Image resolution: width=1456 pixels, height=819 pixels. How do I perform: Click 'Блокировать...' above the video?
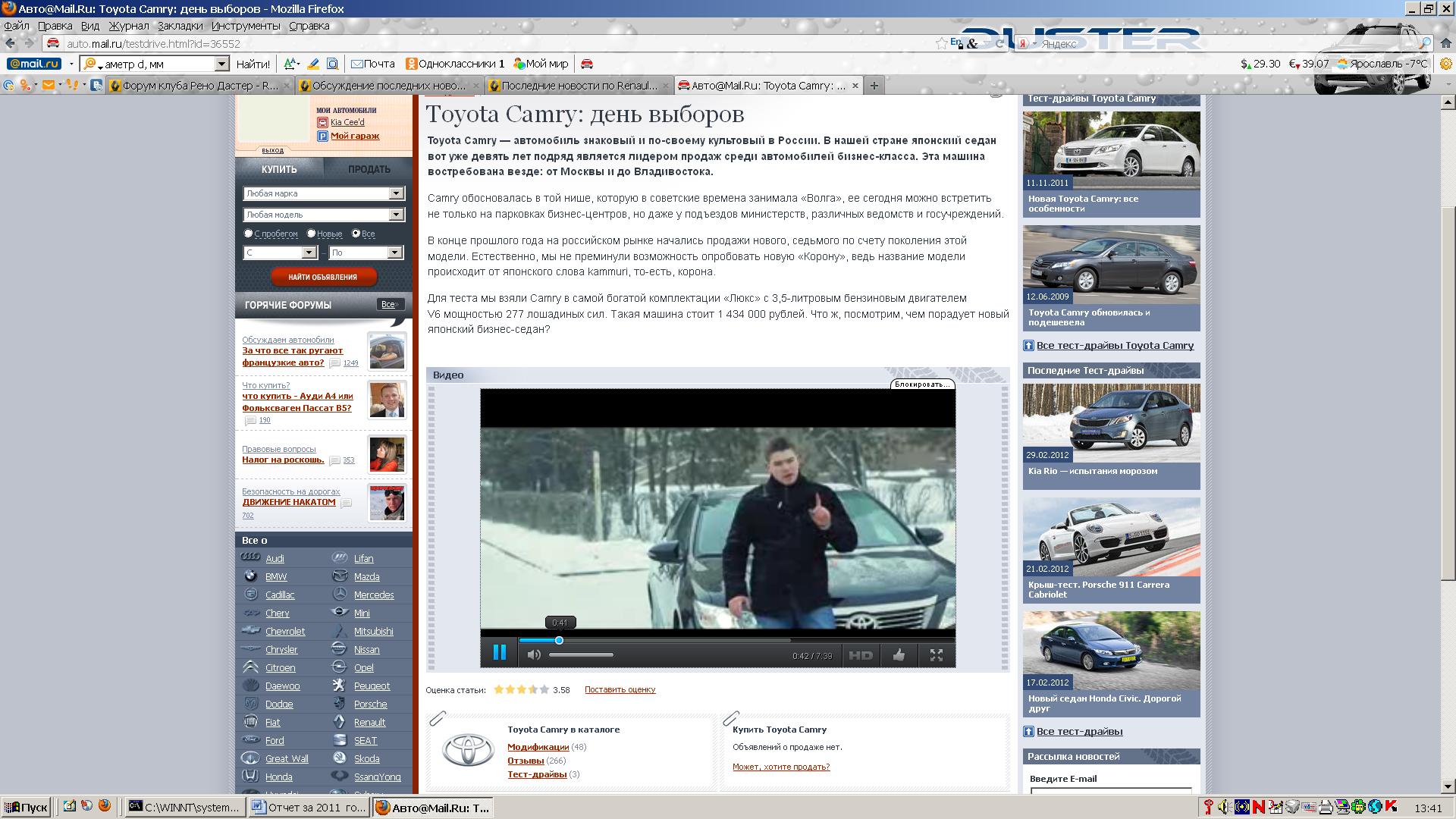click(x=922, y=384)
